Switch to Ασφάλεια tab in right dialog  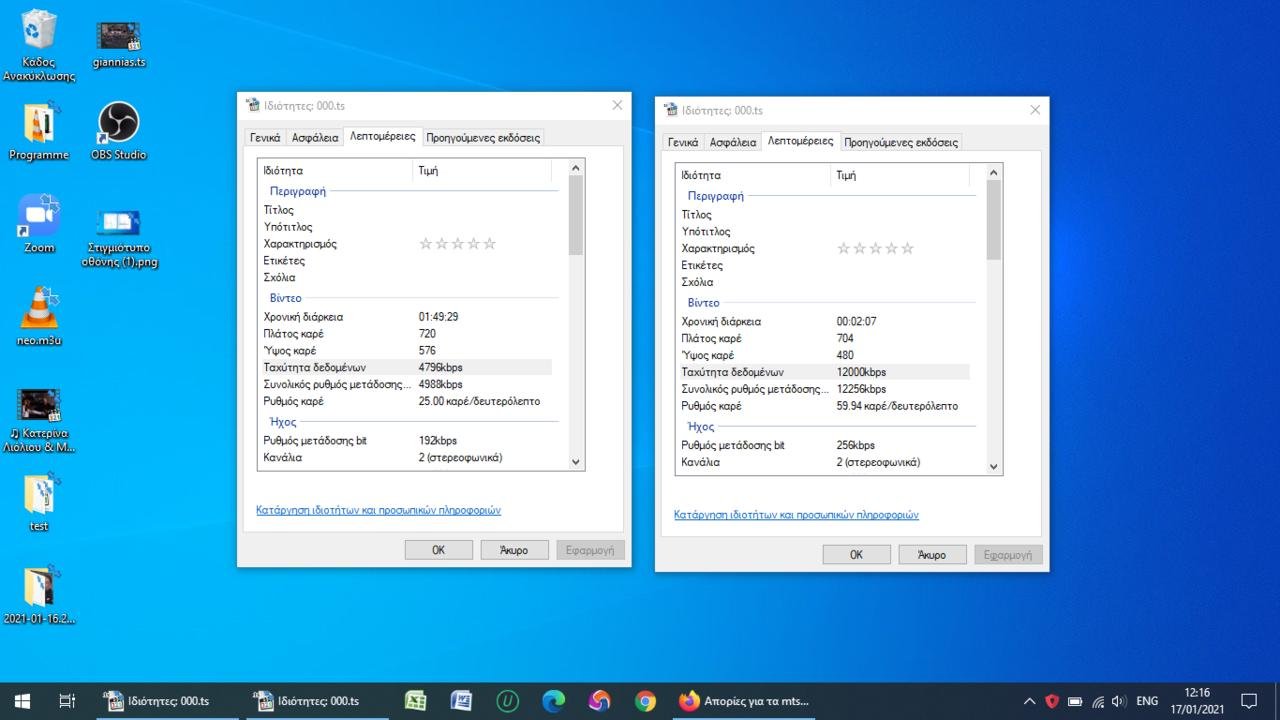732,143
